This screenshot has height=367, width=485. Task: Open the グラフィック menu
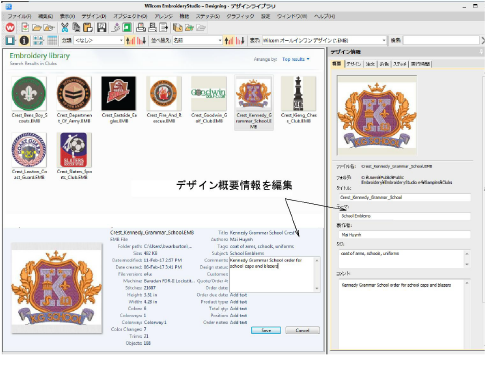[x=240, y=16]
